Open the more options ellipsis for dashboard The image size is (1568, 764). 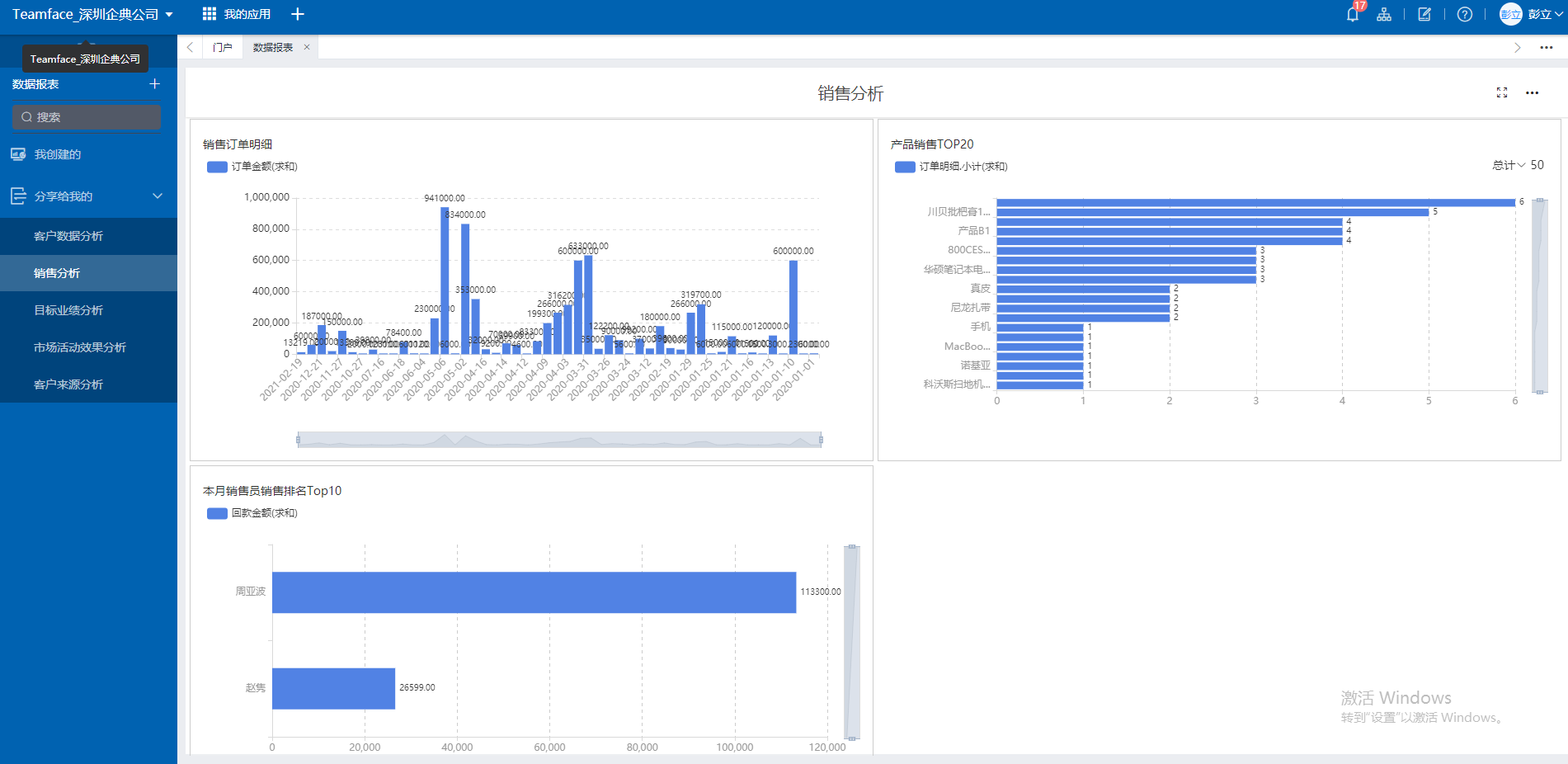point(1532,93)
